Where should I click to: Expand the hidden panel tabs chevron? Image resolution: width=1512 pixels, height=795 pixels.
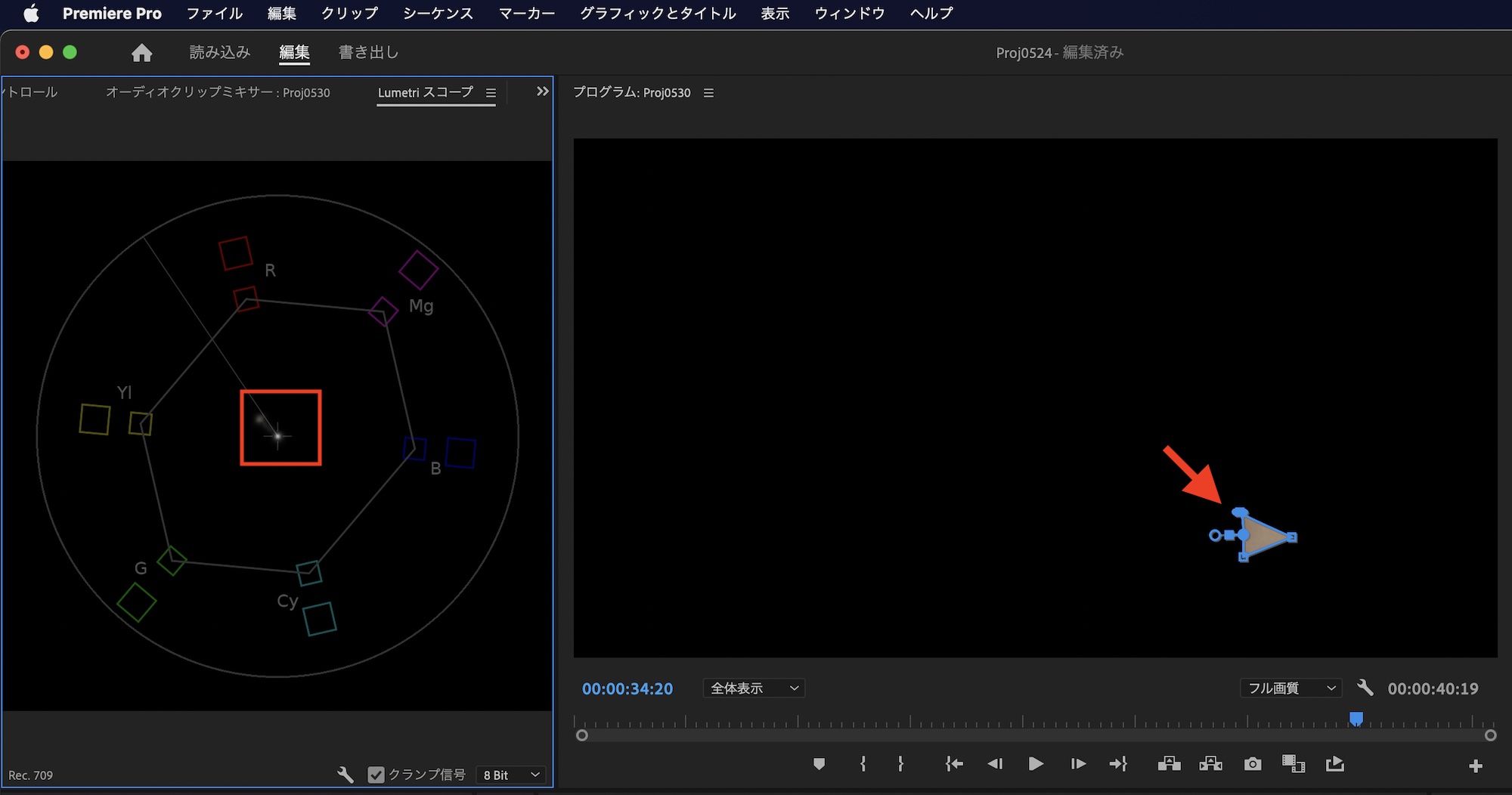click(x=542, y=91)
